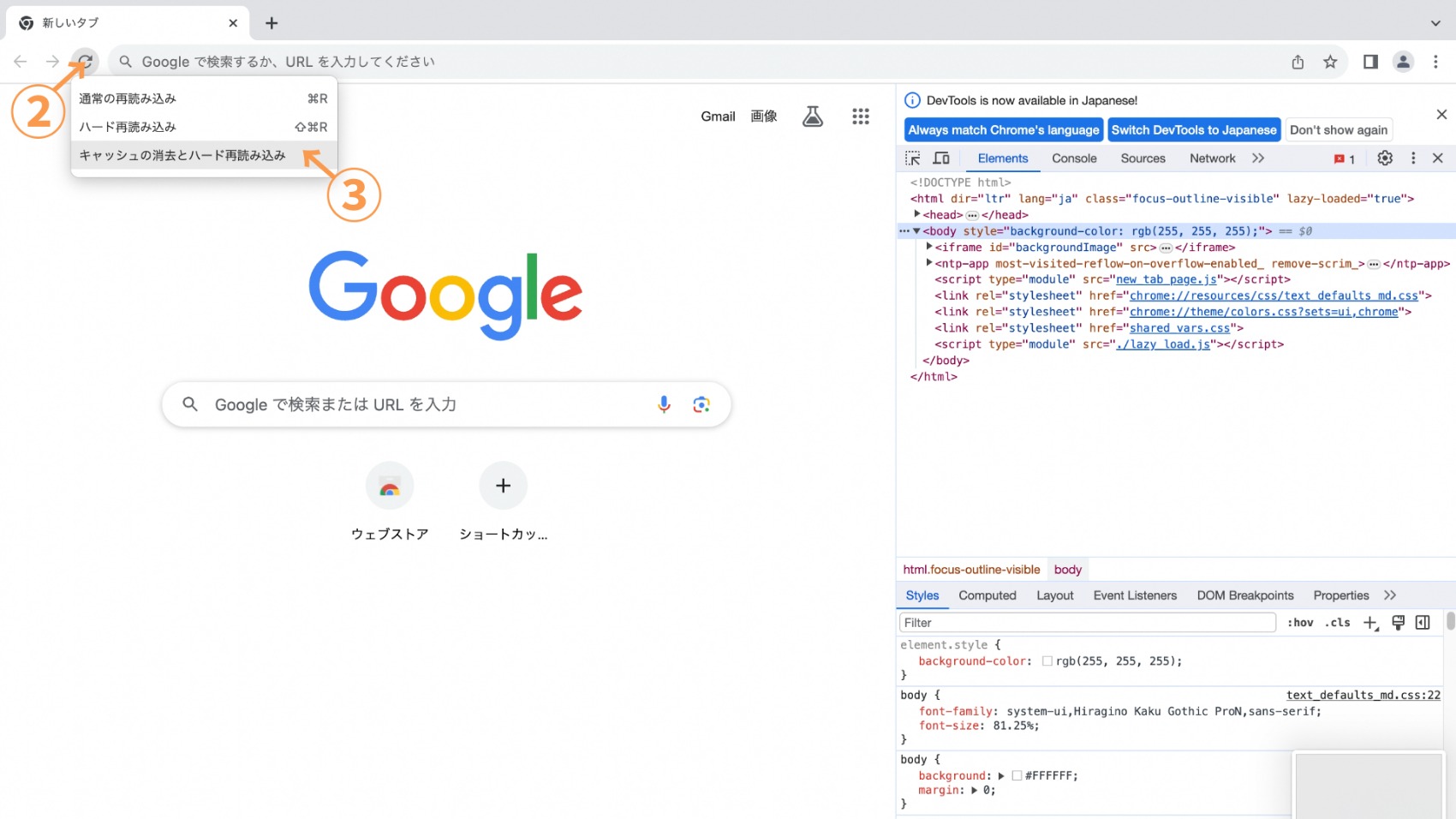Image resolution: width=1456 pixels, height=819 pixels.
Task: Open the text_defaults_md.css:22 source link
Action: 1364,695
